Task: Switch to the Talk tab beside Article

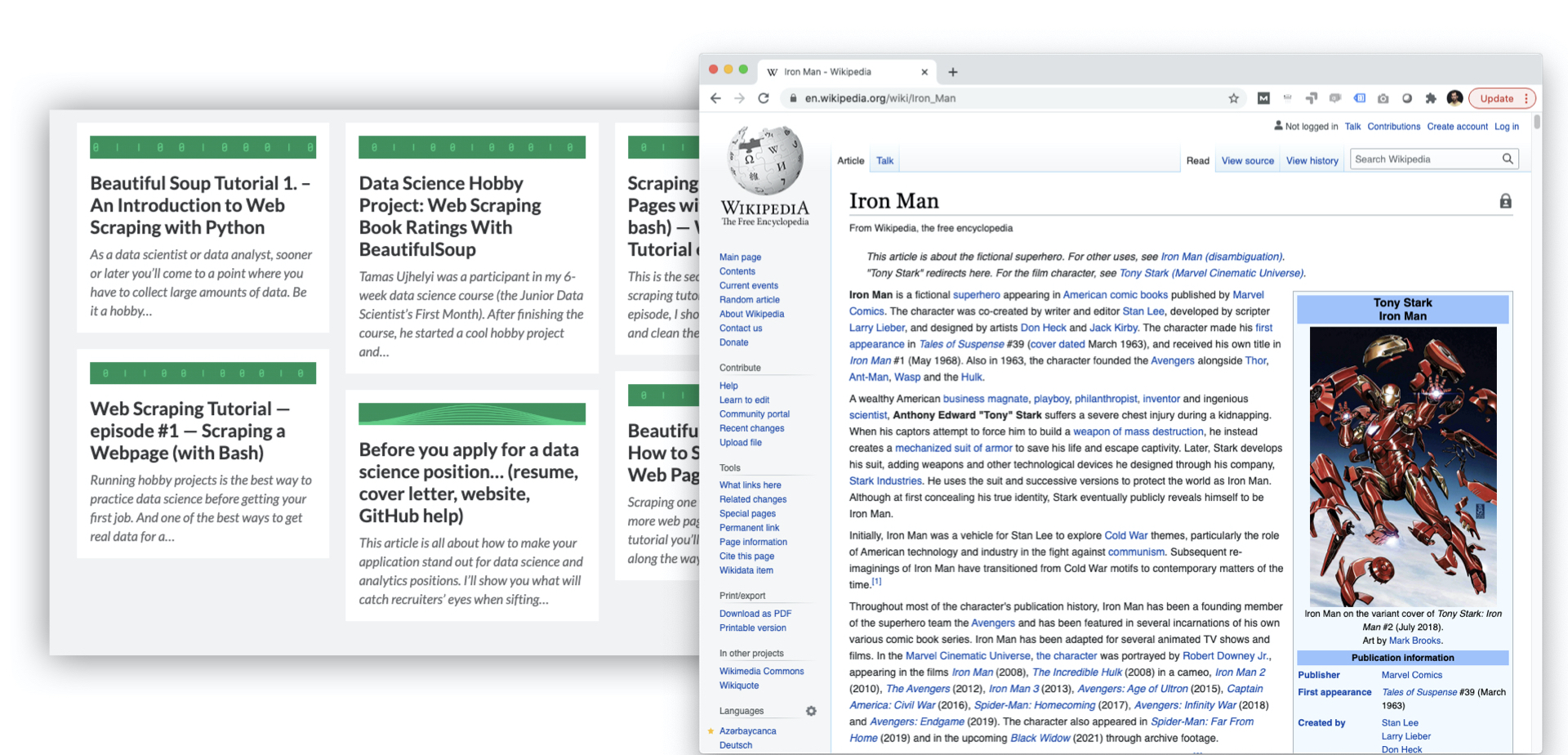Action: (x=884, y=161)
